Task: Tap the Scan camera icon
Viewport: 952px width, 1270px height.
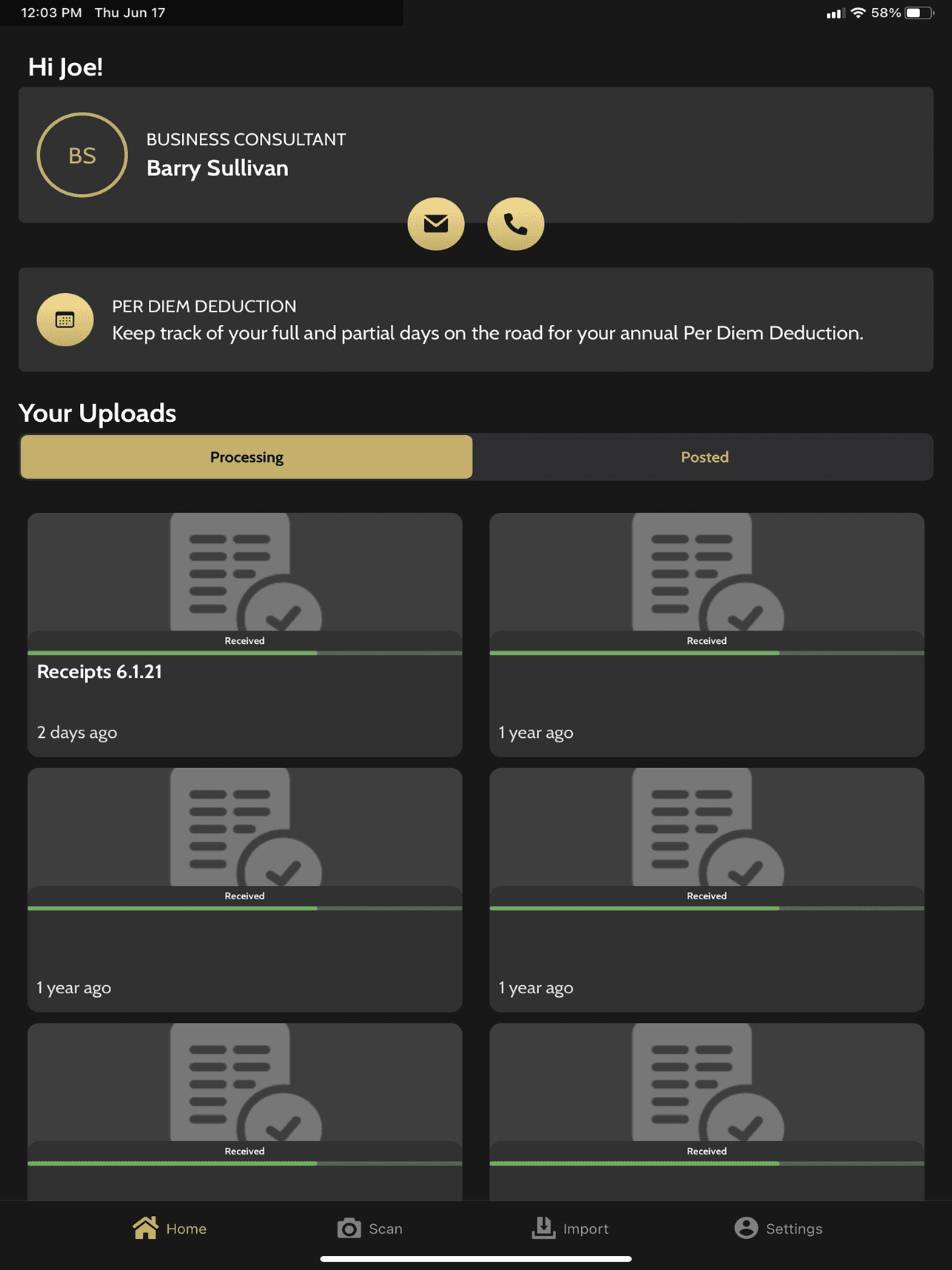Action: (x=349, y=1229)
